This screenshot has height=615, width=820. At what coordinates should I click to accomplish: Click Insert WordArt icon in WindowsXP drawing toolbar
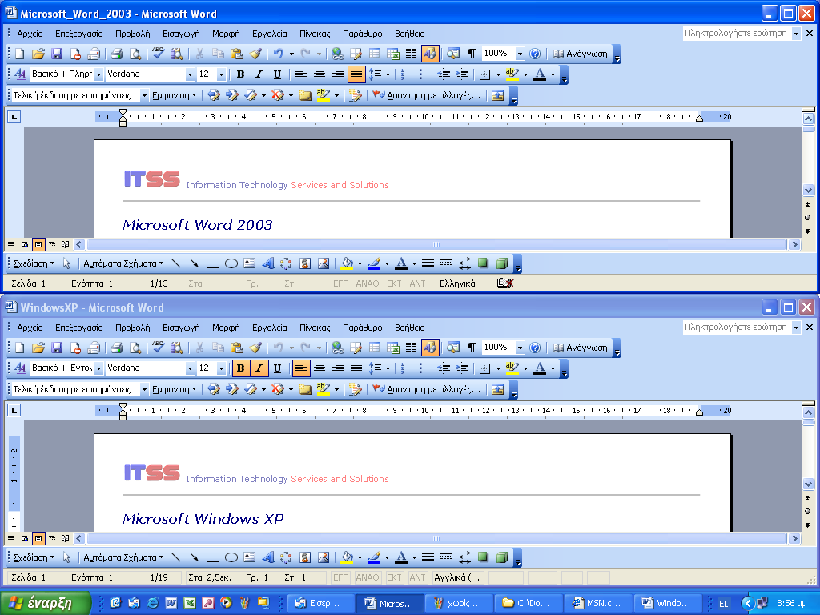tap(268, 557)
